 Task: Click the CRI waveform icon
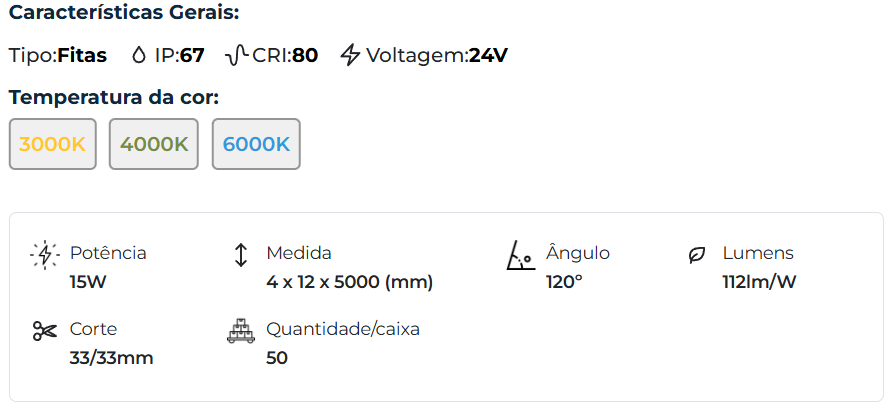coord(237,55)
